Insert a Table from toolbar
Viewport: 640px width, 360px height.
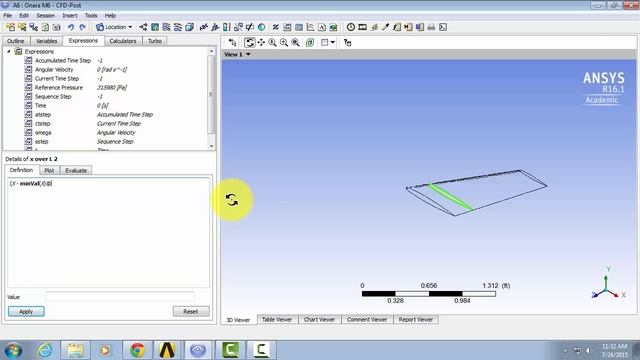[x=299, y=27]
